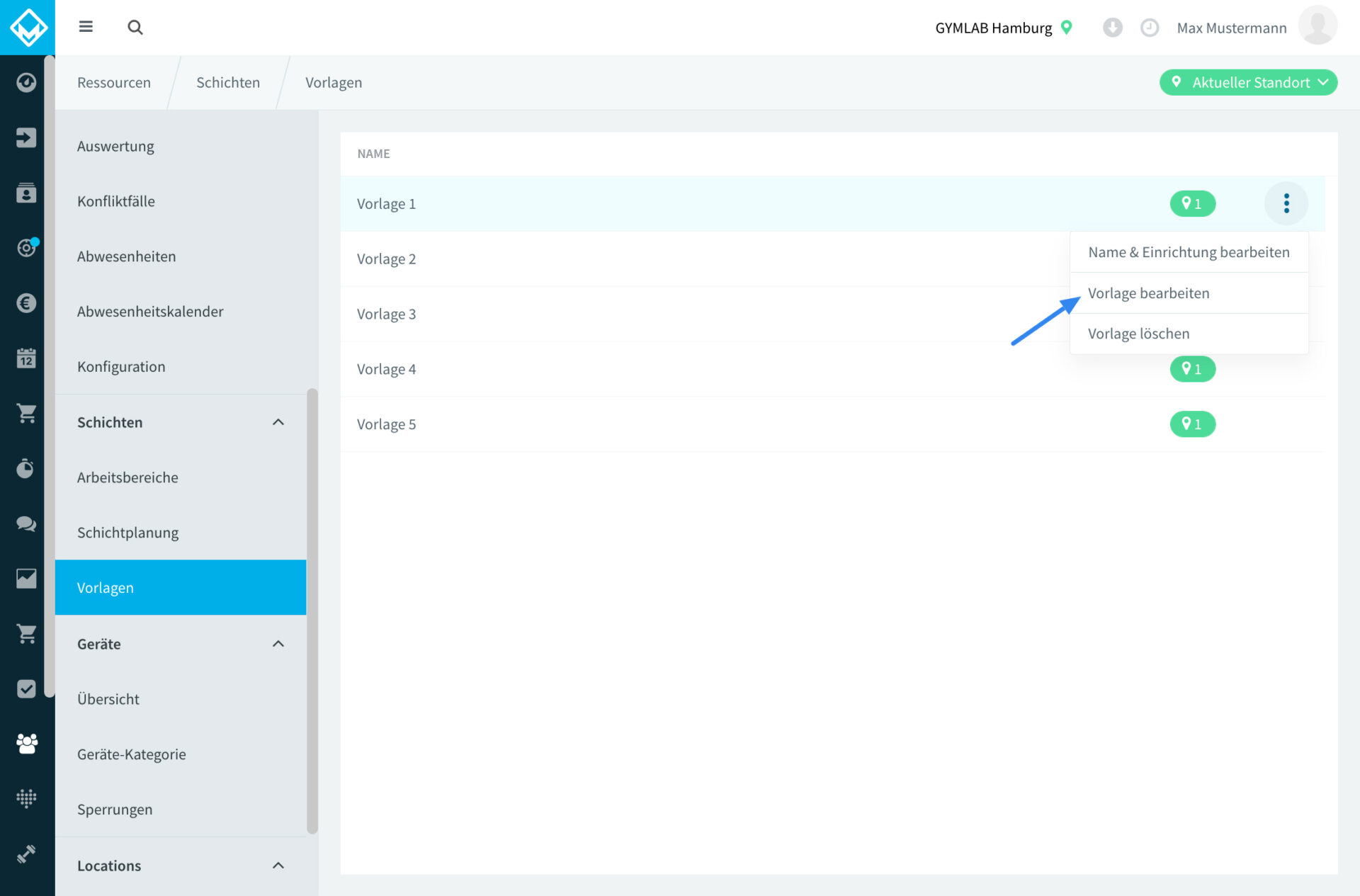Click the hamburger menu icon
The height and width of the screenshot is (896, 1360).
coord(86,27)
